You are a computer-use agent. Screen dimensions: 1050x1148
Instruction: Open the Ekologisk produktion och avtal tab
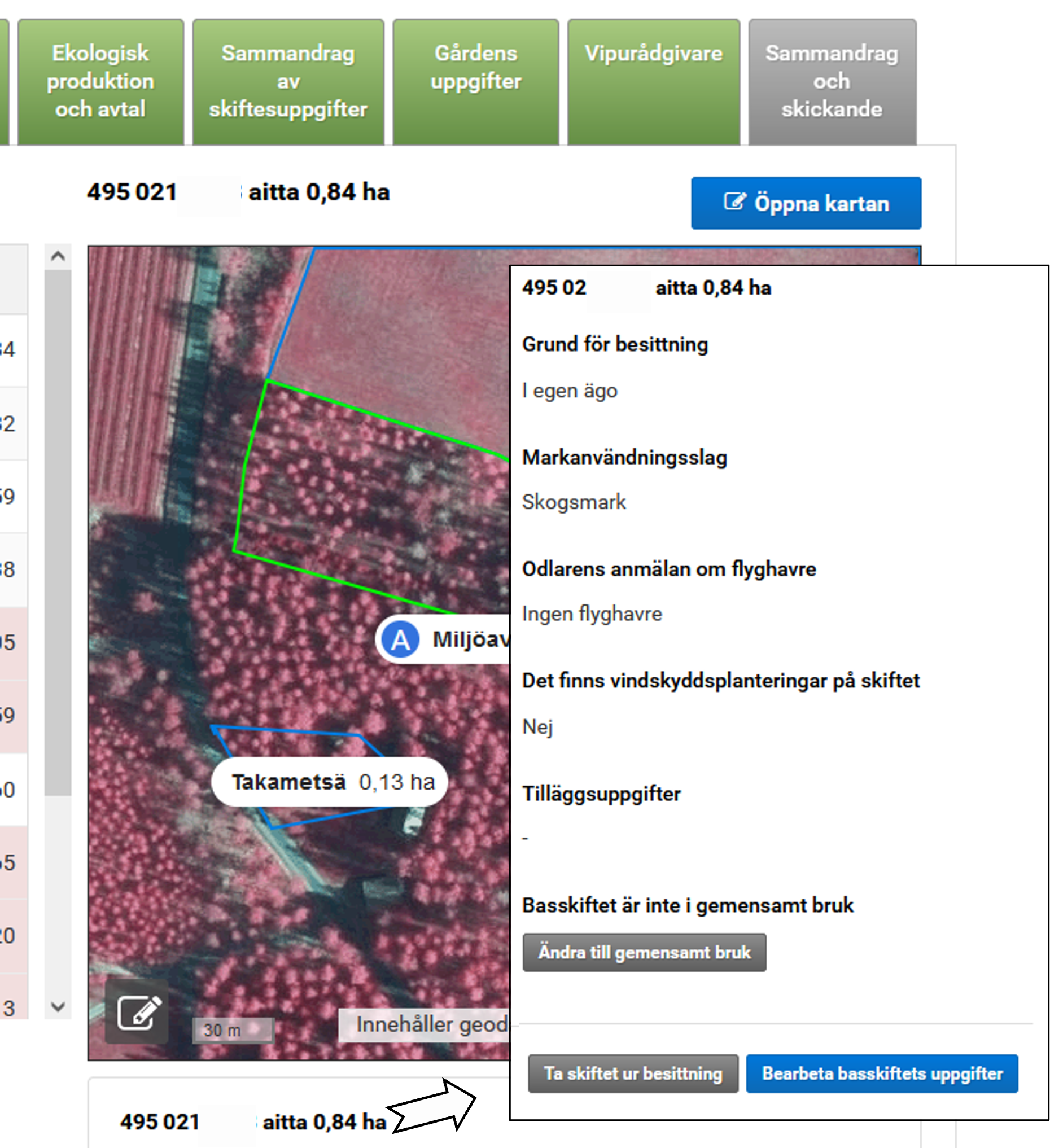coord(101,81)
